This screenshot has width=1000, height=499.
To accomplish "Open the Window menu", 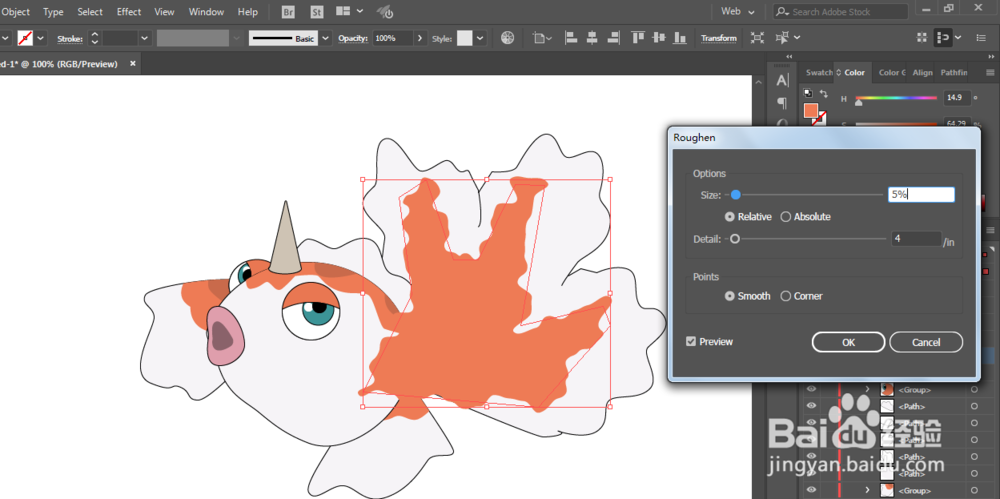I will [x=207, y=12].
